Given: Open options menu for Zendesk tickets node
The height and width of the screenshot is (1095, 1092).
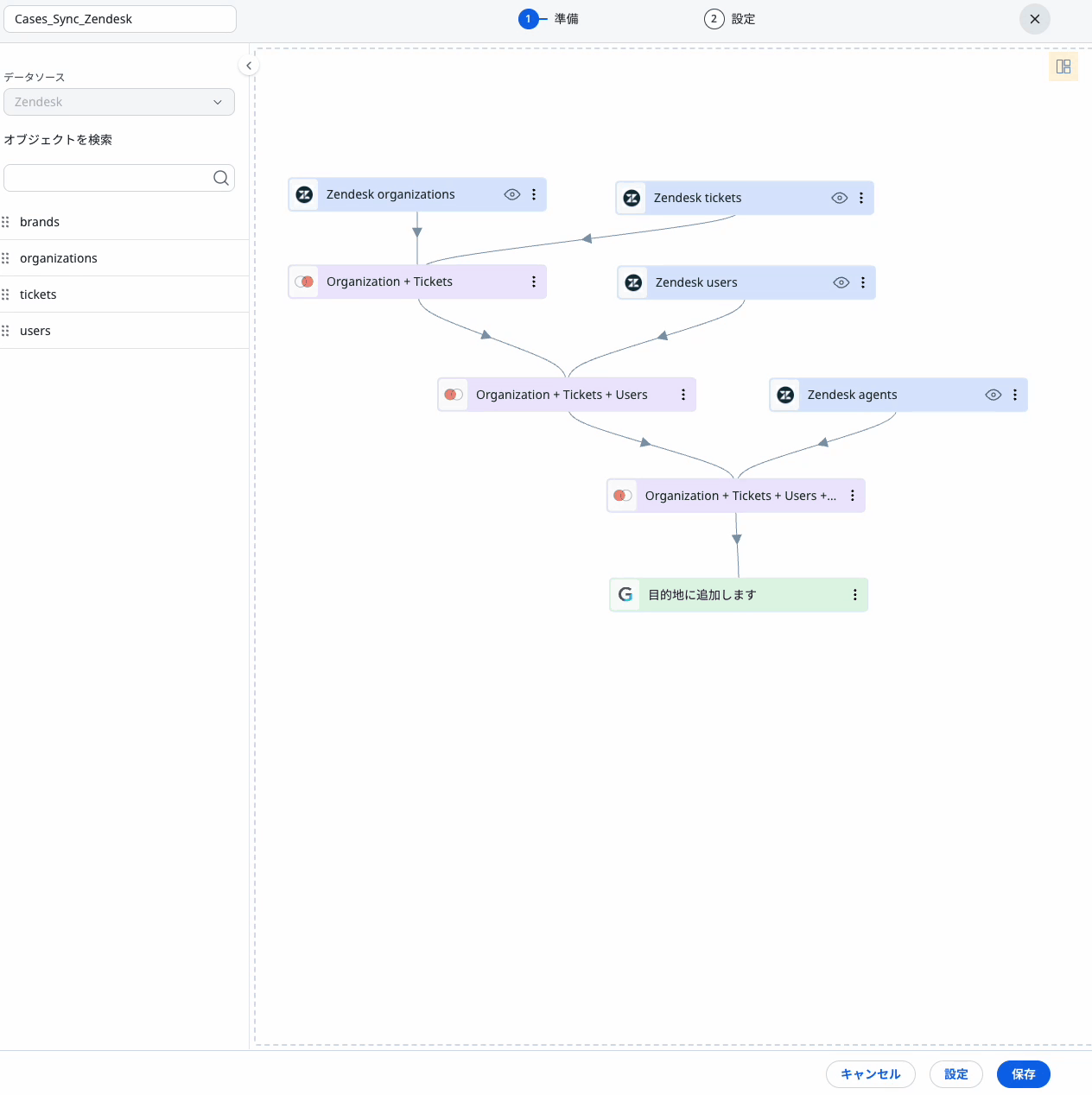Looking at the screenshot, I should click(x=861, y=198).
